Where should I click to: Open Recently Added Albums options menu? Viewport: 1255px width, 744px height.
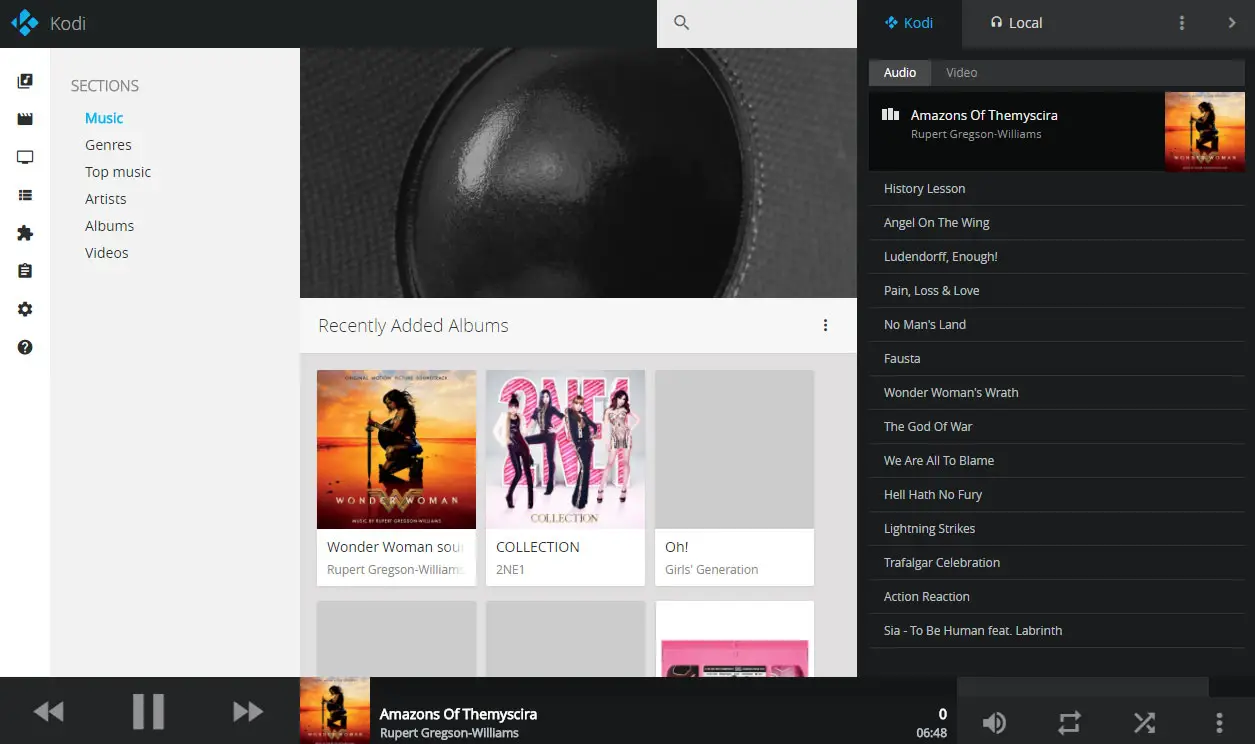pos(825,325)
